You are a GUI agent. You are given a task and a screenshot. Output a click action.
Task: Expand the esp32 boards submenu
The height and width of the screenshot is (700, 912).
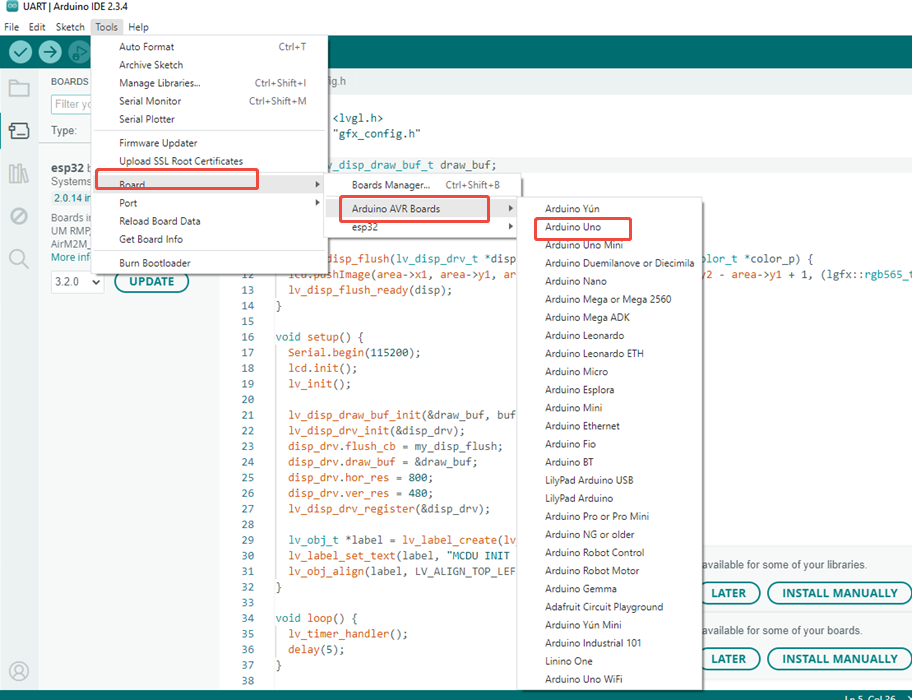pyautogui.click(x=422, y=227)
